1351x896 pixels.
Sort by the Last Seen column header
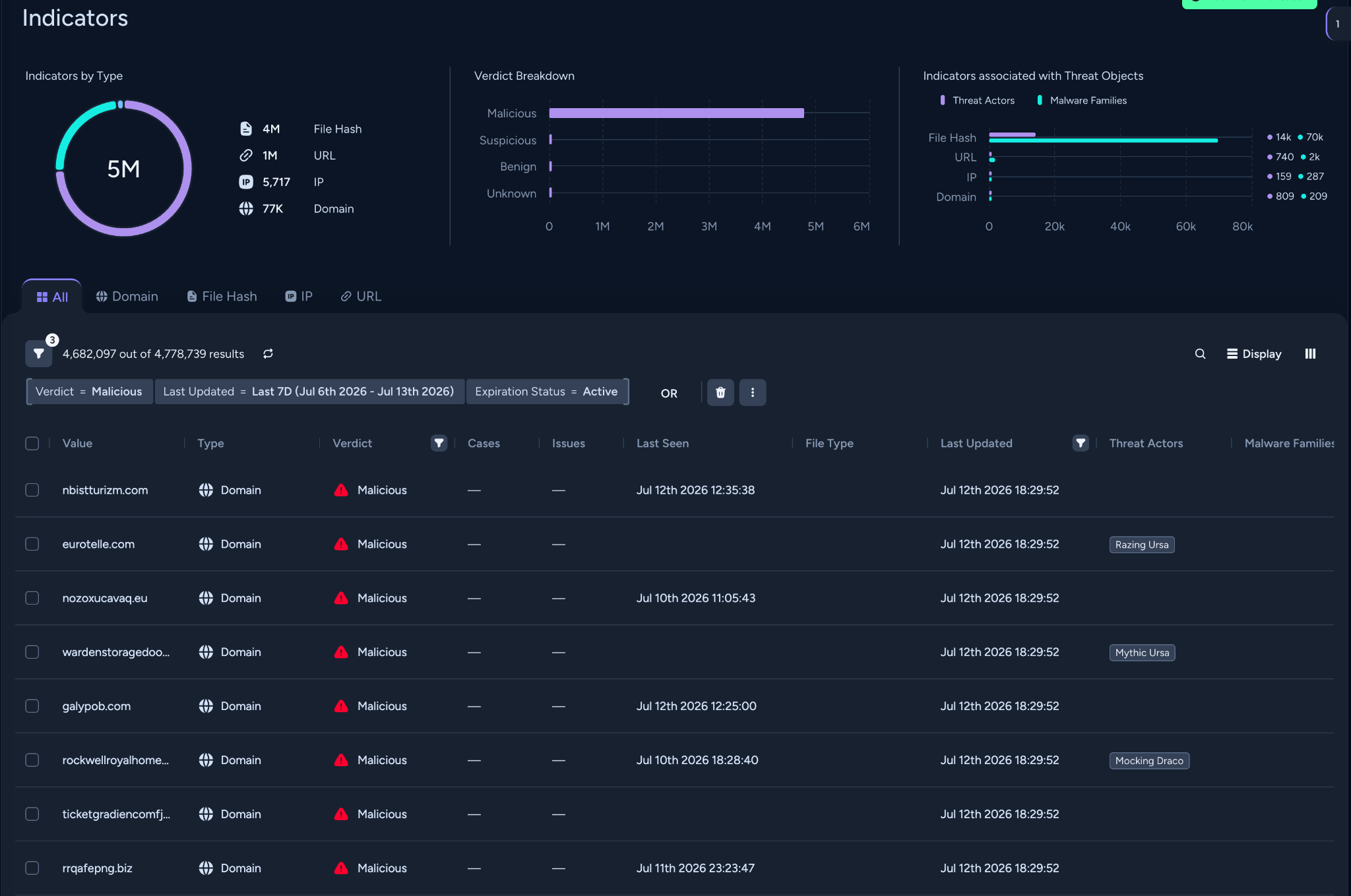(x=662, y=443)
